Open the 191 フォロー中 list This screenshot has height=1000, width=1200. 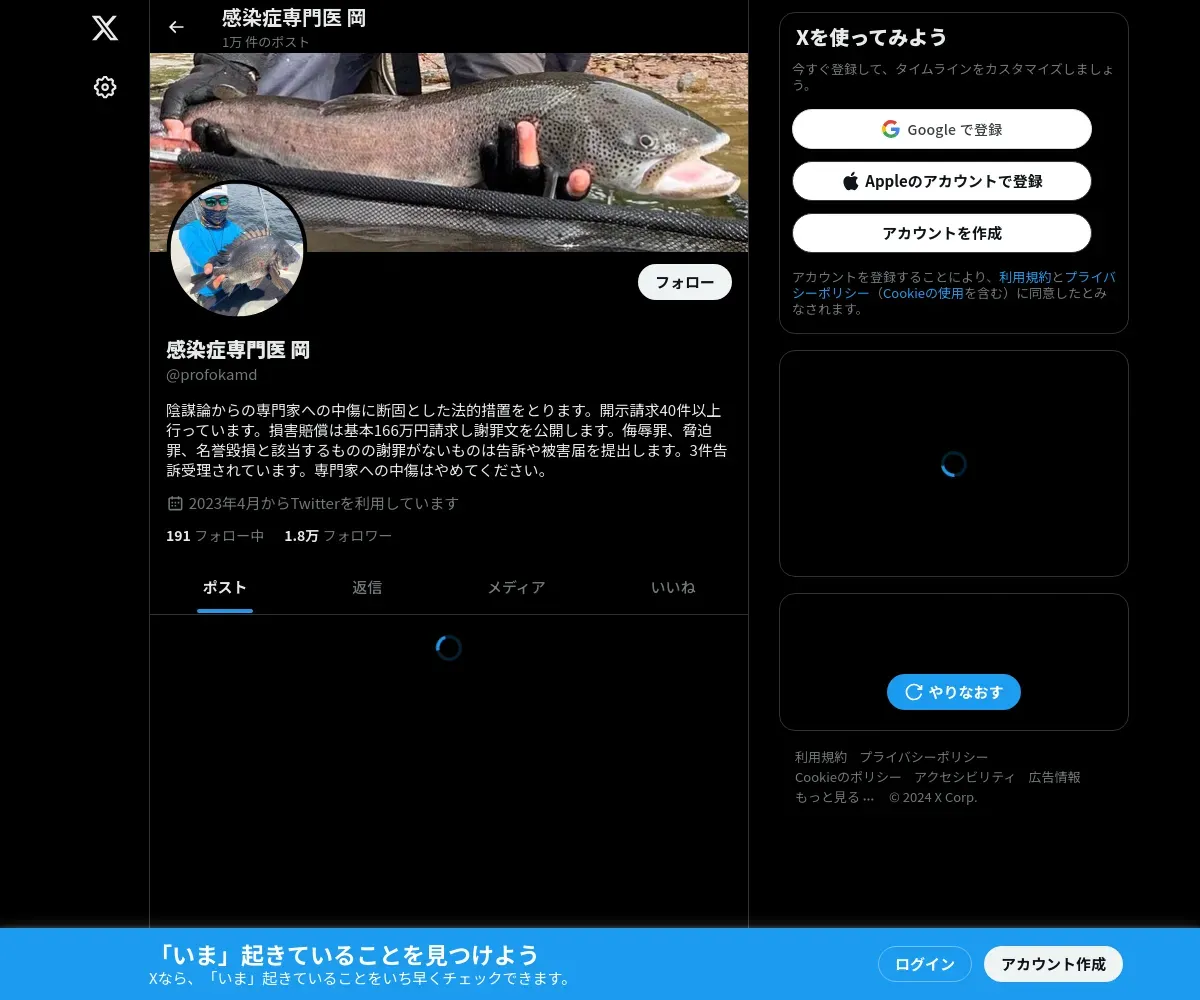215,536
